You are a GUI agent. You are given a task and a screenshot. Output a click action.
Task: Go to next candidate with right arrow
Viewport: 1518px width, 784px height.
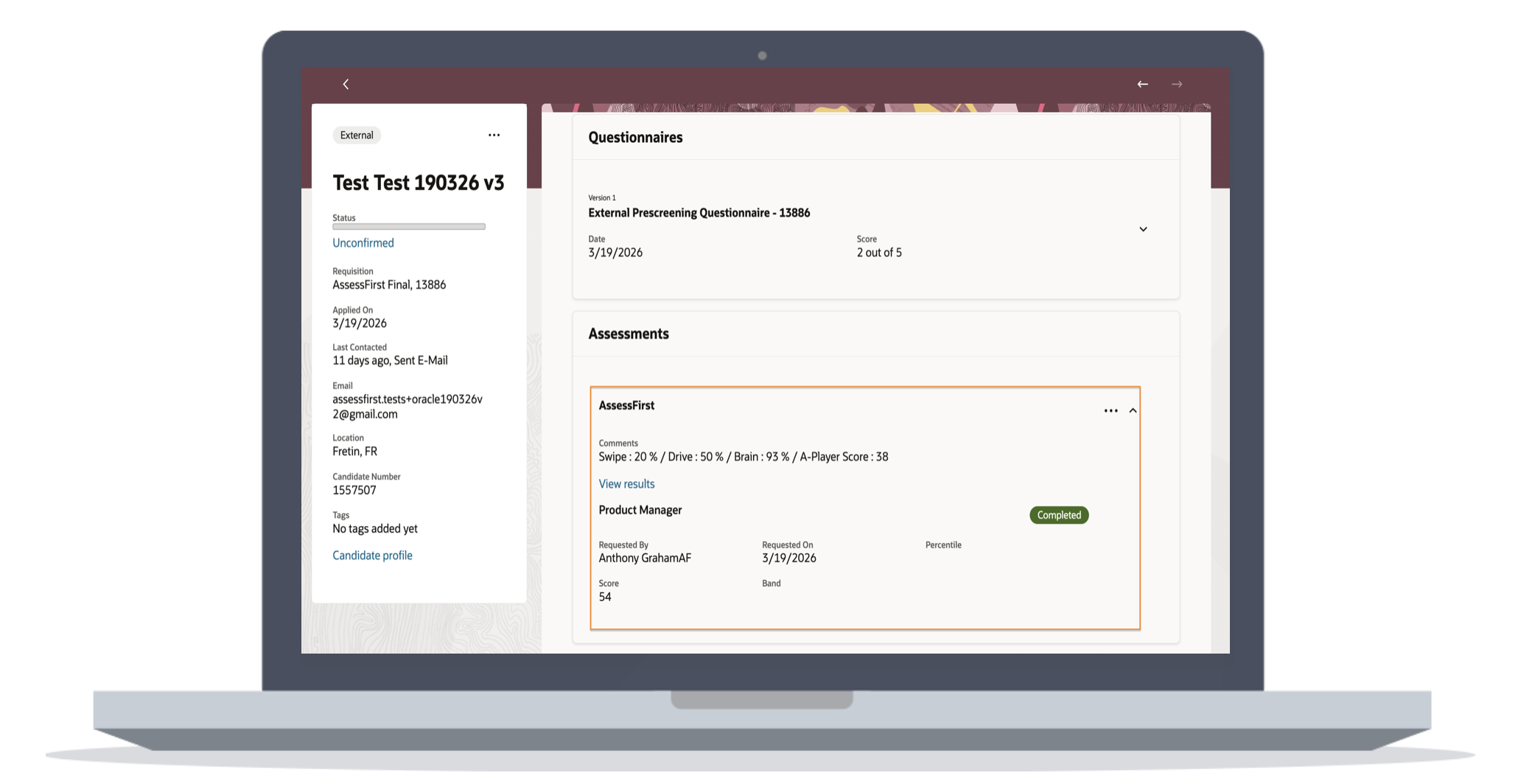click(1177, 85)
